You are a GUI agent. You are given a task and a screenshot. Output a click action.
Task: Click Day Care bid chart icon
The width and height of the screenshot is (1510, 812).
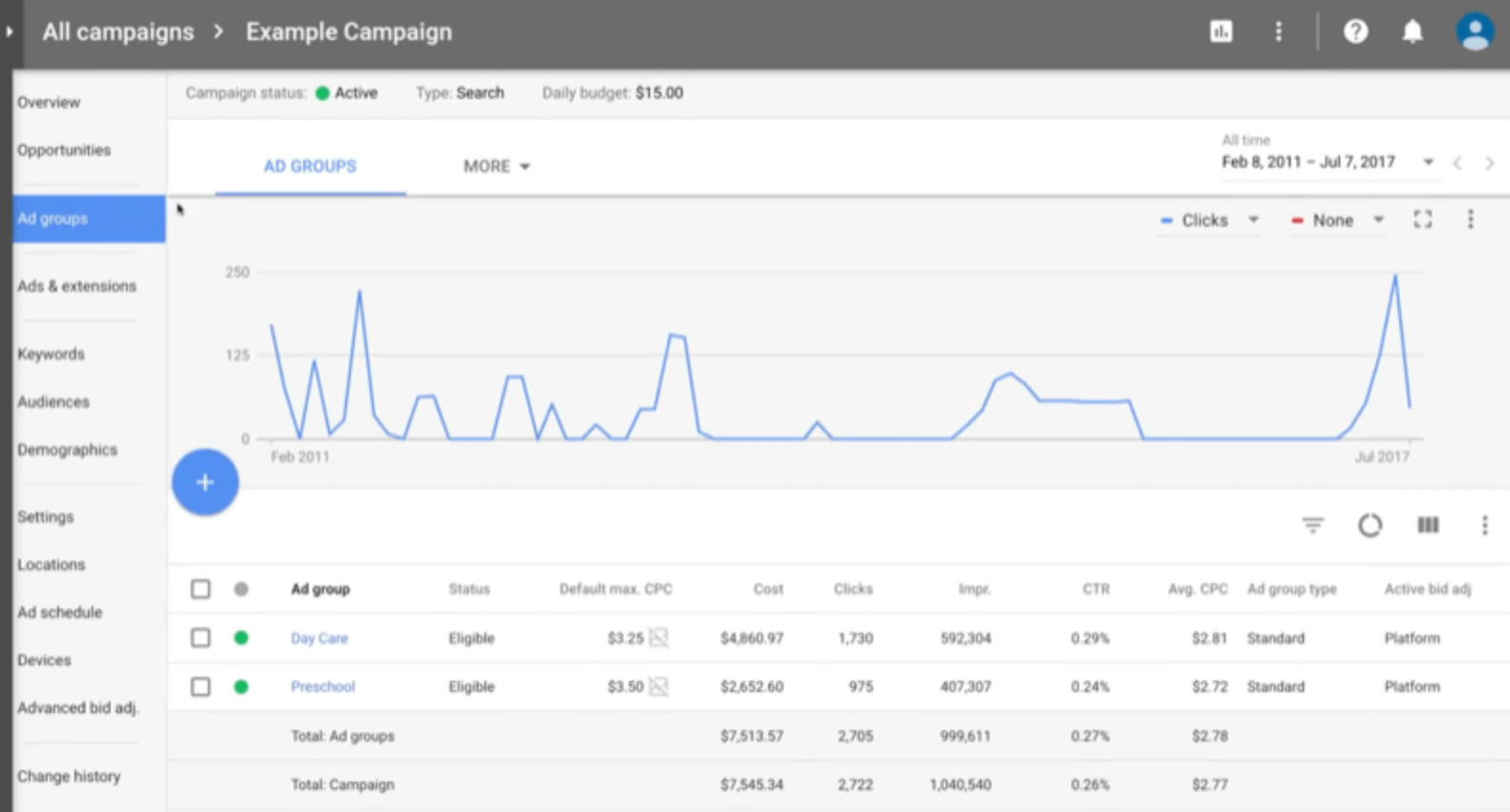click(659, 638)
